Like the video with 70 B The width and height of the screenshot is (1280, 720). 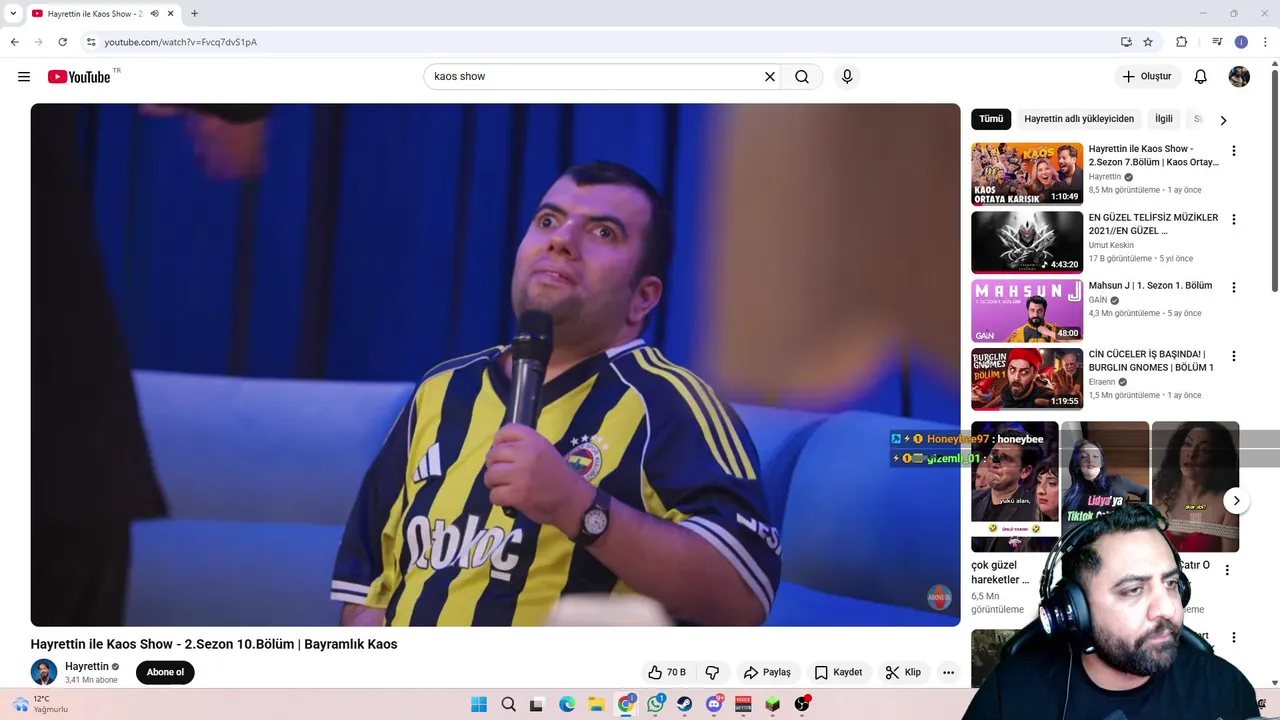666,672
